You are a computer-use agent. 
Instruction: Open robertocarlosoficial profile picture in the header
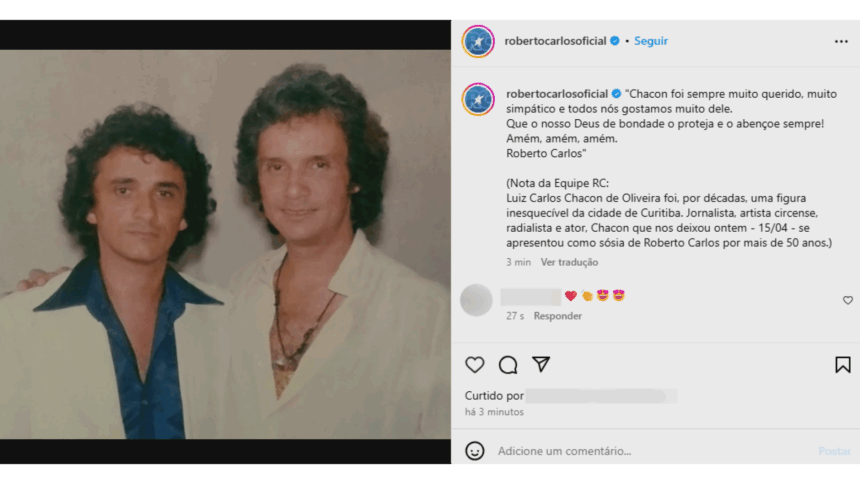[x=478, y=41]
